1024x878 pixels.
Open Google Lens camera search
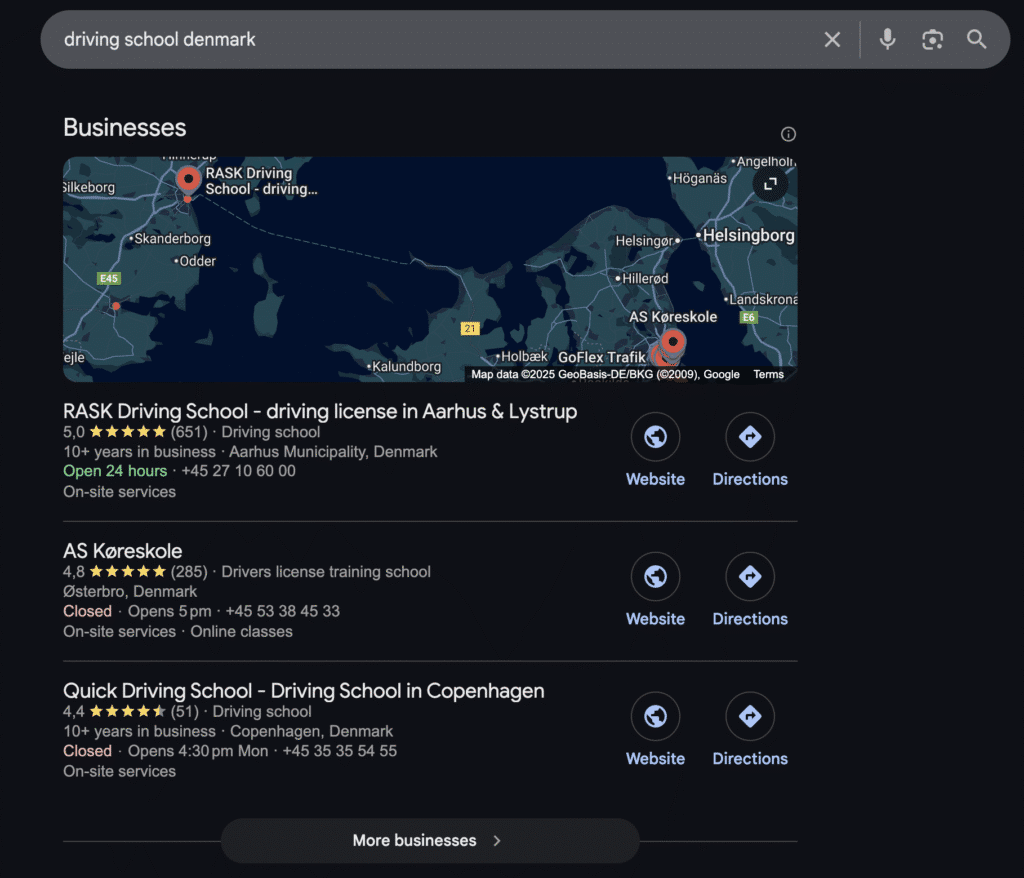pyautogui.click(x=932, y=39)
